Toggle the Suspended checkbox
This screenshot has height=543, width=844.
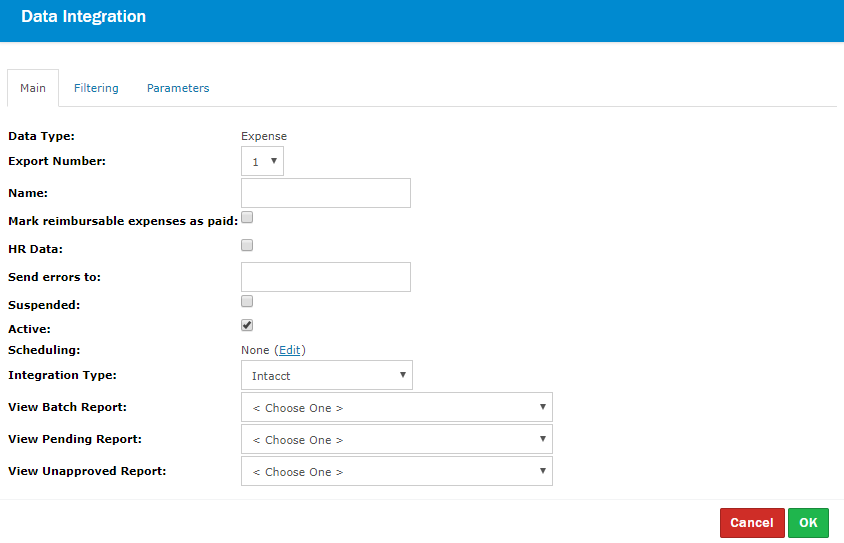click(x=247, y=301)
